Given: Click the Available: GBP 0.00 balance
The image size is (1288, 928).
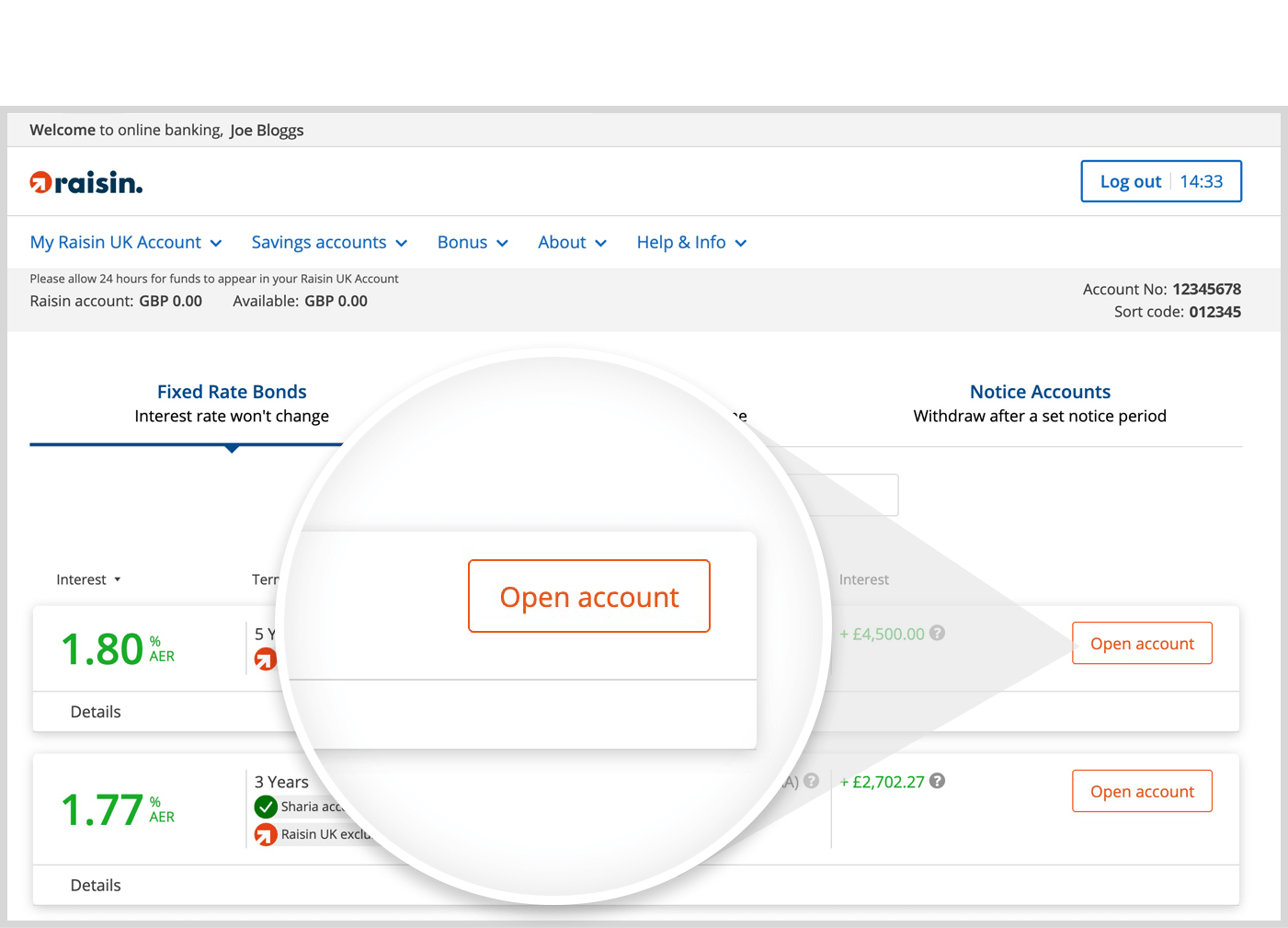Looking at the screenshot, I should tap(300, 301).
